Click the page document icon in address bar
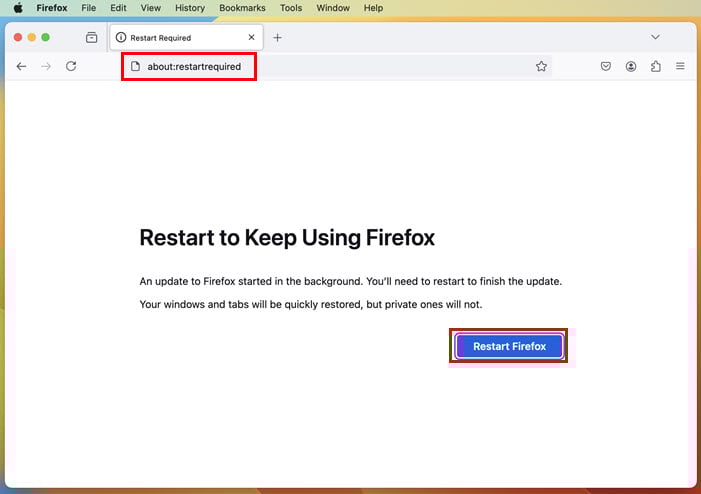Viewport: 701px width, 494px height. [135, 67]
